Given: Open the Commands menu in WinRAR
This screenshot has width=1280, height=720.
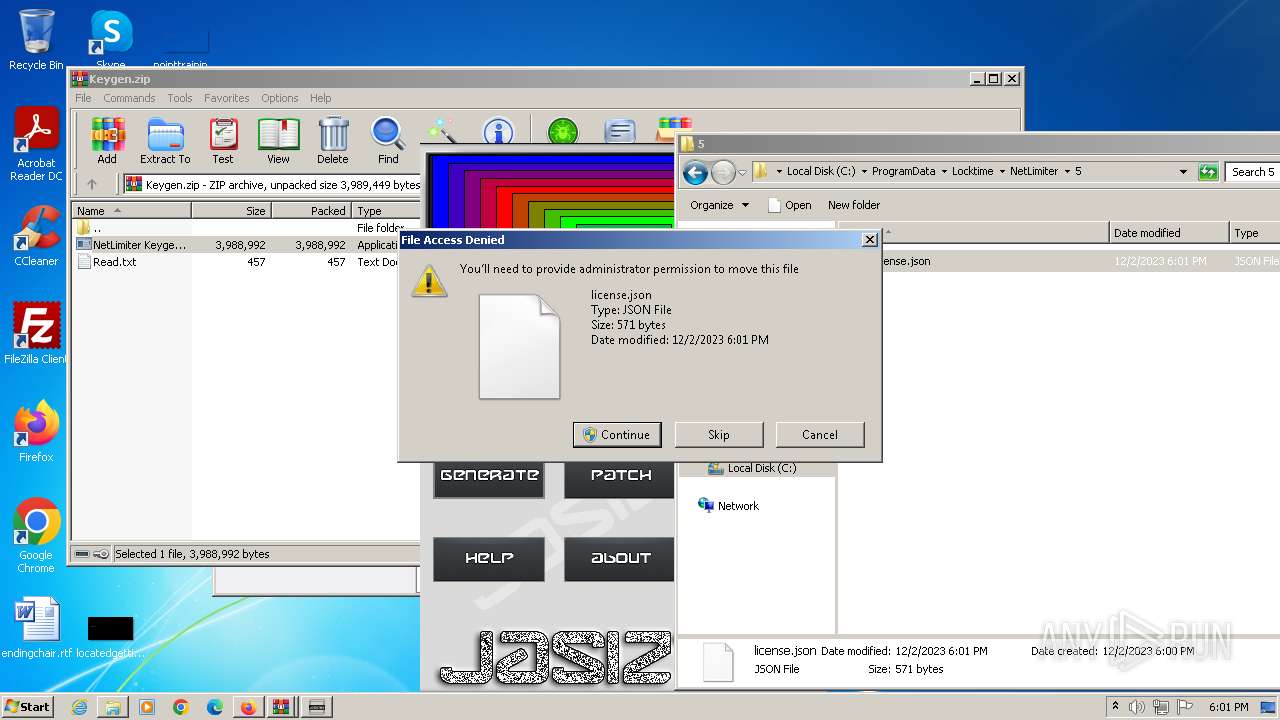Looking at the screenshot, I should click(129, 98).
